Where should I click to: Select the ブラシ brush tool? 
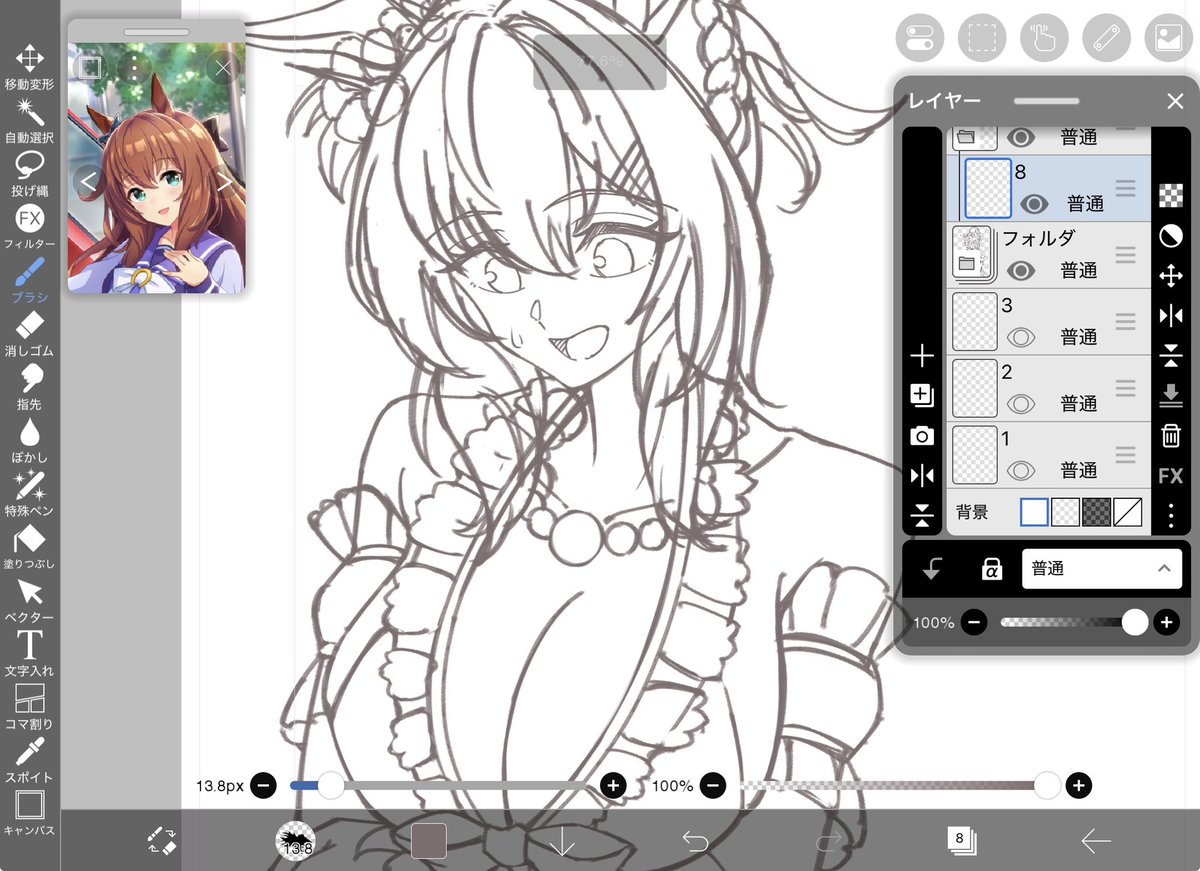point(29,280)
